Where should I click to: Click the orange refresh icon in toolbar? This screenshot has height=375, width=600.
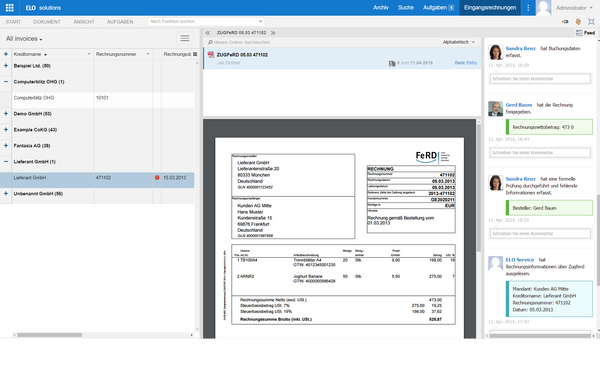pos(578,22)
